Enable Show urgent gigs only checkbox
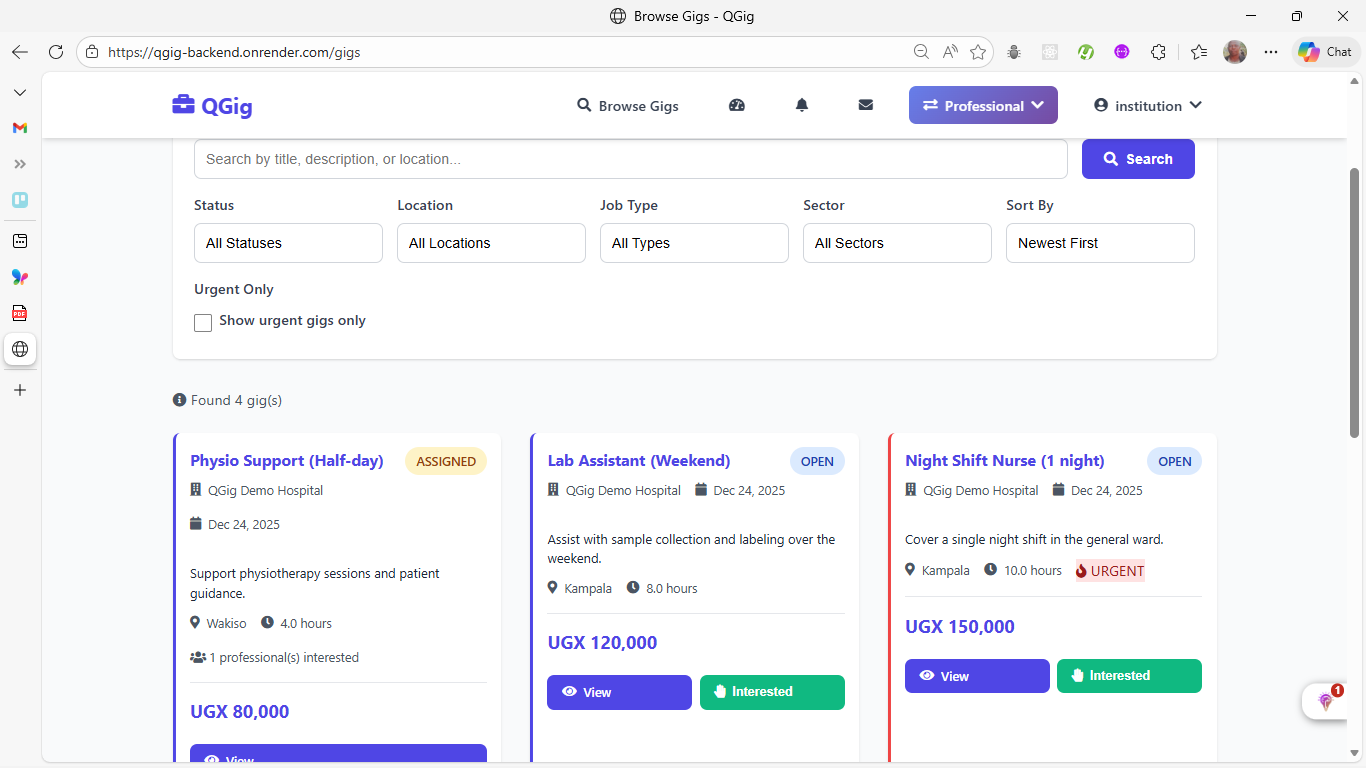Viewport: 1366px width, 768px height. [x=203, y=322]
